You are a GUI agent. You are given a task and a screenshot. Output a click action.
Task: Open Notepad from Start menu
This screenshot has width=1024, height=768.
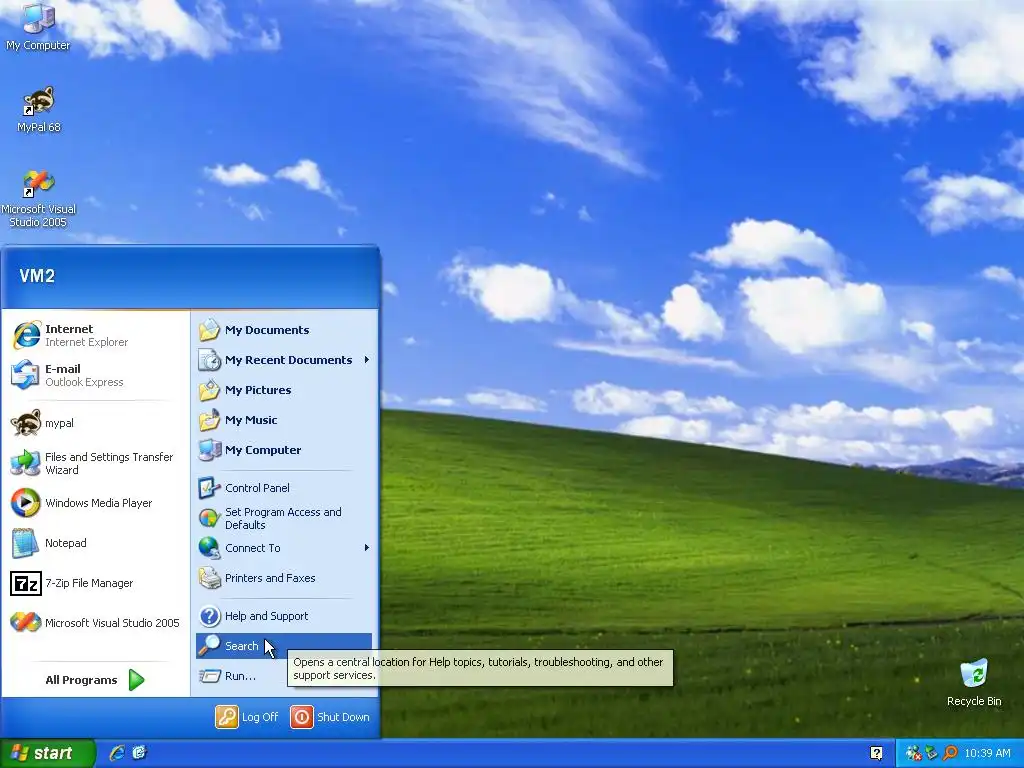click(x=96, y=543)
